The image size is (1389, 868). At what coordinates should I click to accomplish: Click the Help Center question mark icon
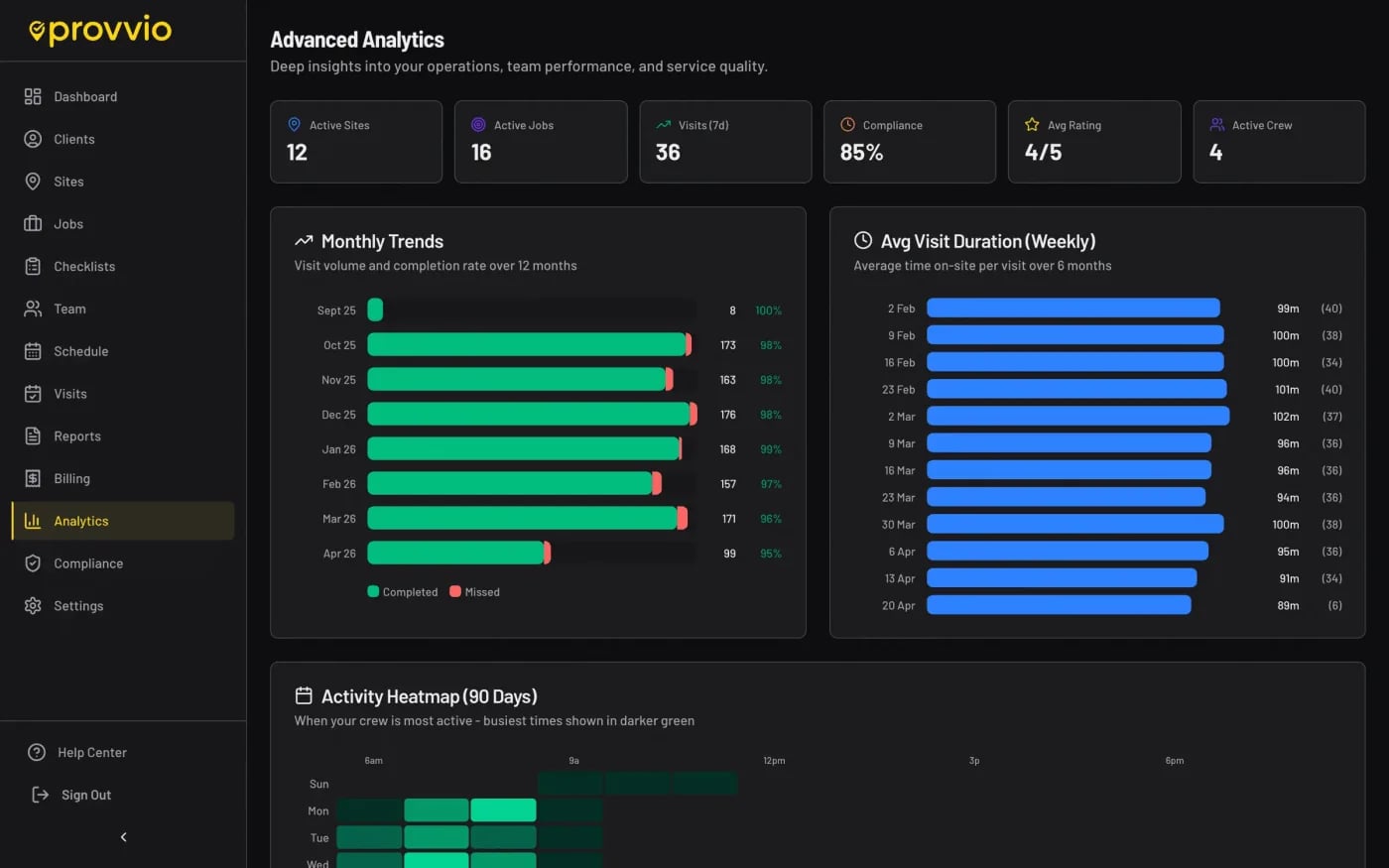tap(37, 752)
